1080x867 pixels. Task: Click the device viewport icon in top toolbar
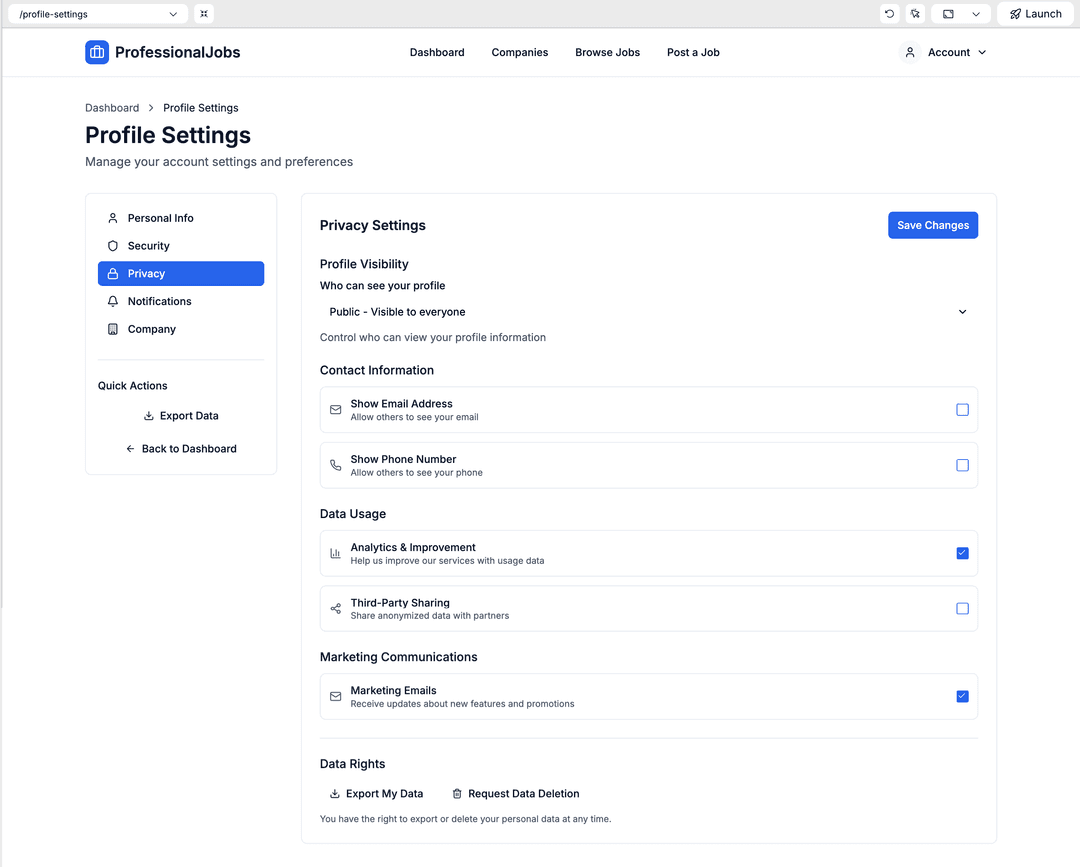tap(948, 14)
